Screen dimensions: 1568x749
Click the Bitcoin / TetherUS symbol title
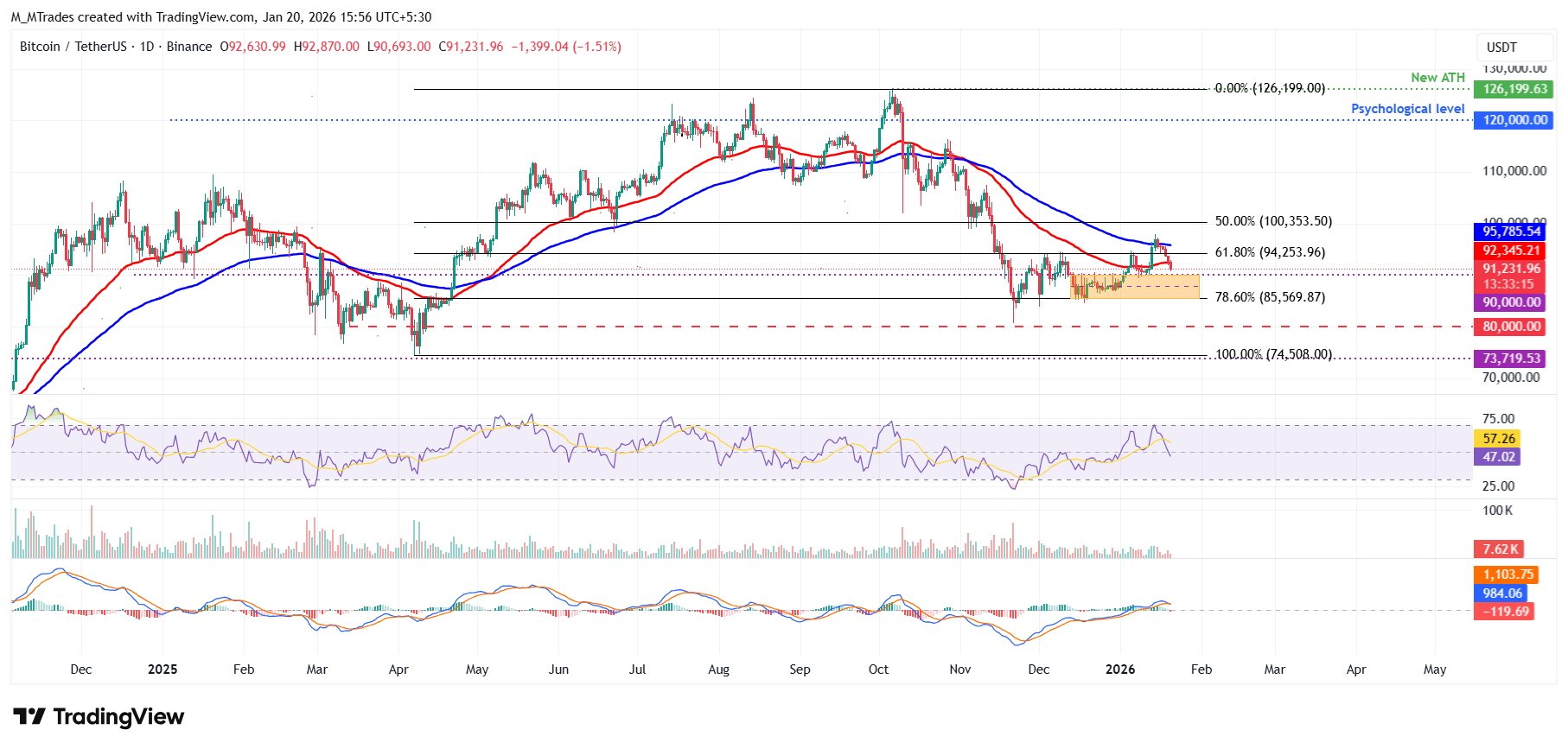[x=73, y=47]
